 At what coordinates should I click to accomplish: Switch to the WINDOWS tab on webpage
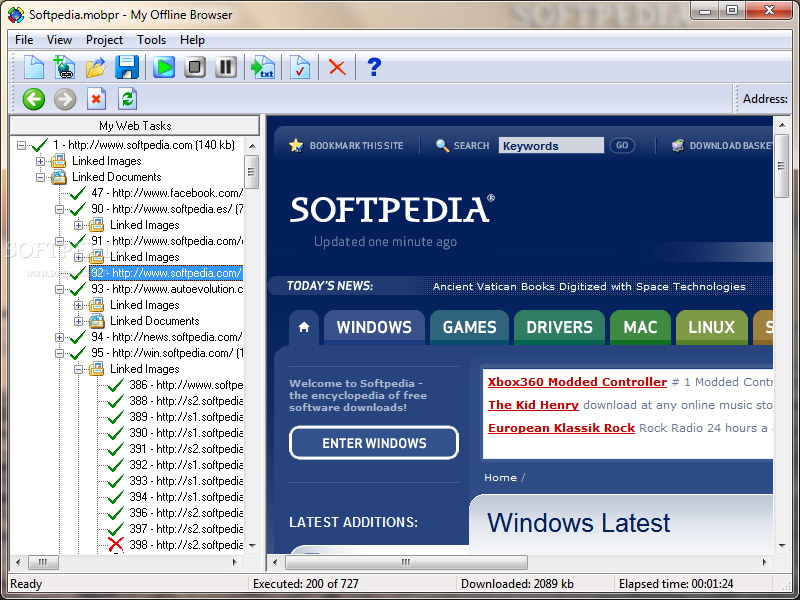click(x=374, y=327)
